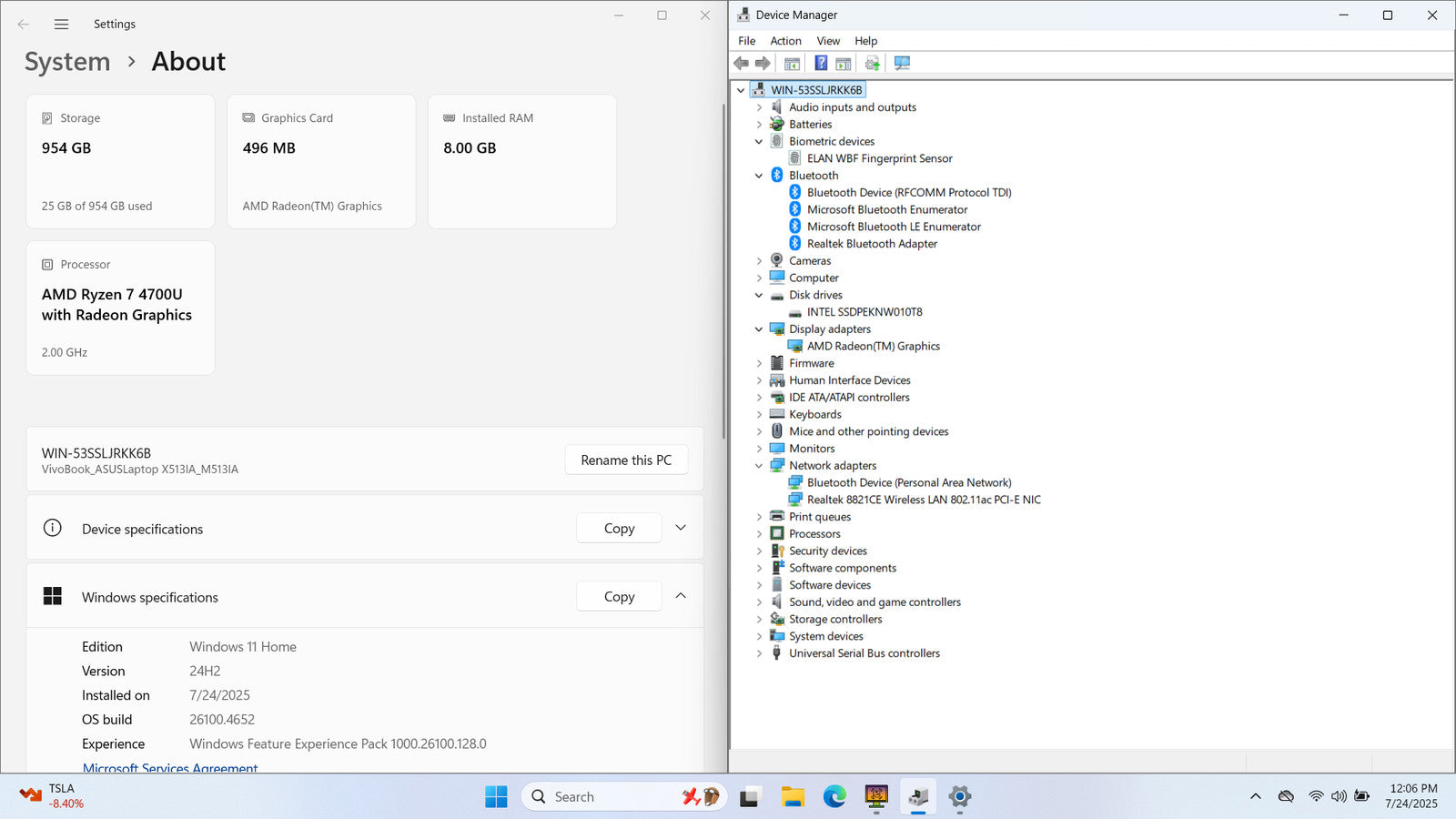The height and width of the screenshot is (819, 1456).
Task: Click Scan for hardware changes toolbar icon
Action: click(902, 64)
